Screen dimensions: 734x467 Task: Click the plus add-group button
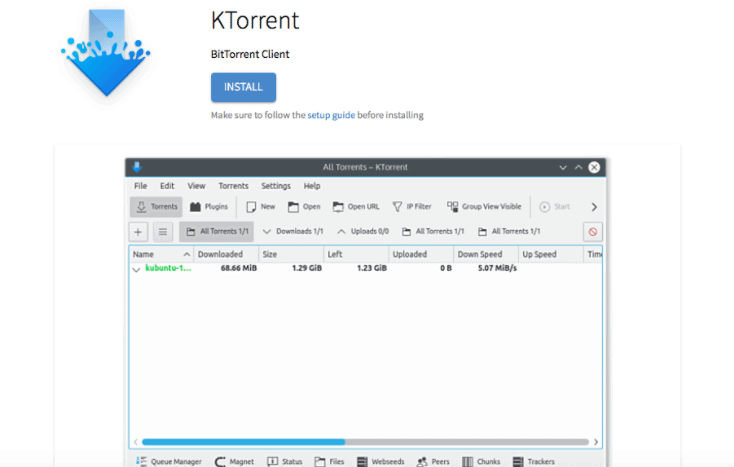138,232
